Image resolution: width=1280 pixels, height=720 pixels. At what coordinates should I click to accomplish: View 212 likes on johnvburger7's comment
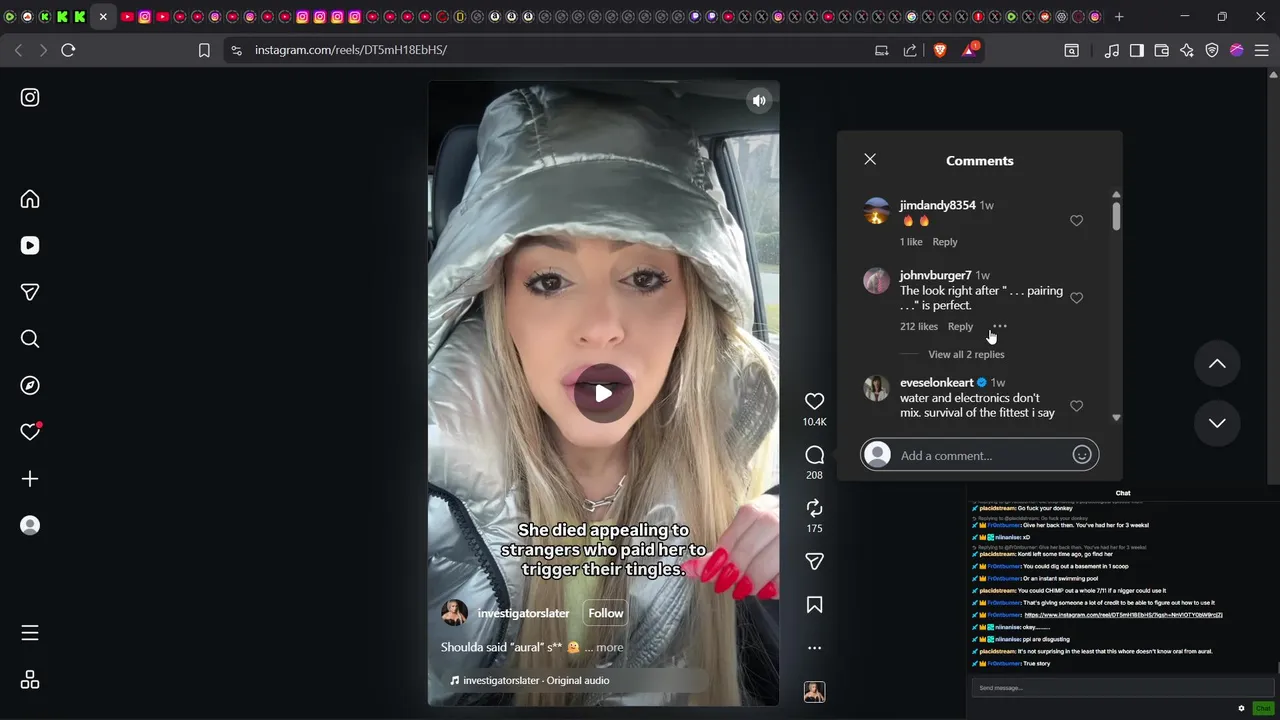click(x=918, y=326)
